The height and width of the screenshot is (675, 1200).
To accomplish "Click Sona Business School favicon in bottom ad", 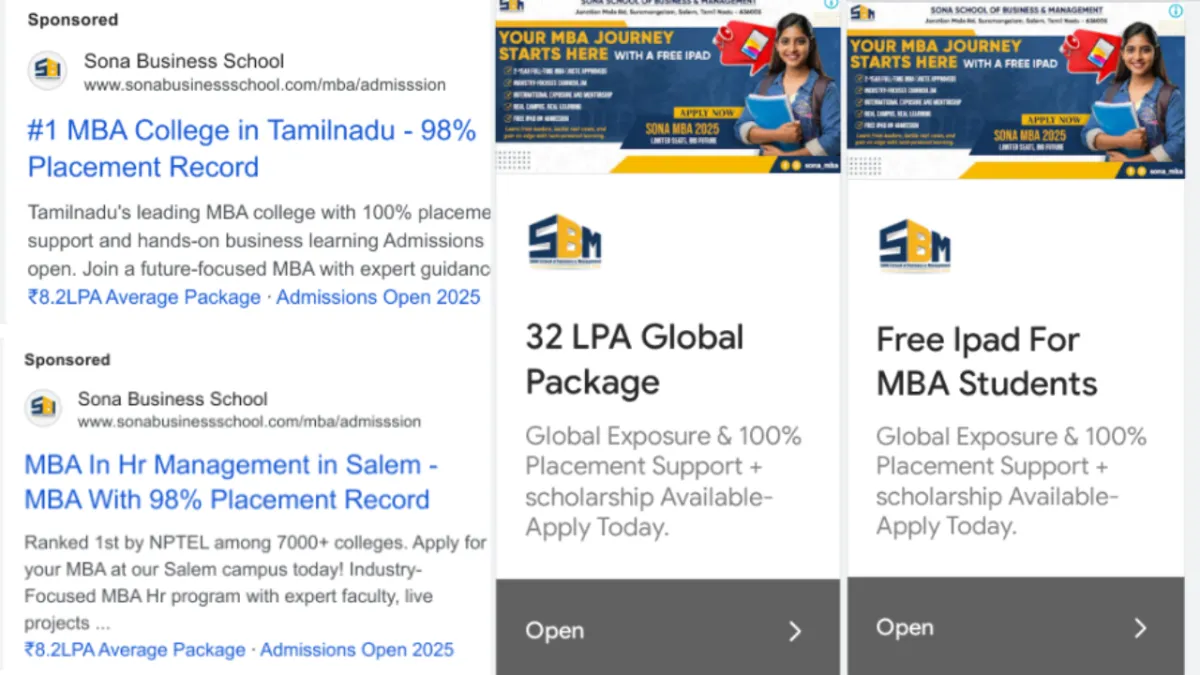I will point(43,407).
